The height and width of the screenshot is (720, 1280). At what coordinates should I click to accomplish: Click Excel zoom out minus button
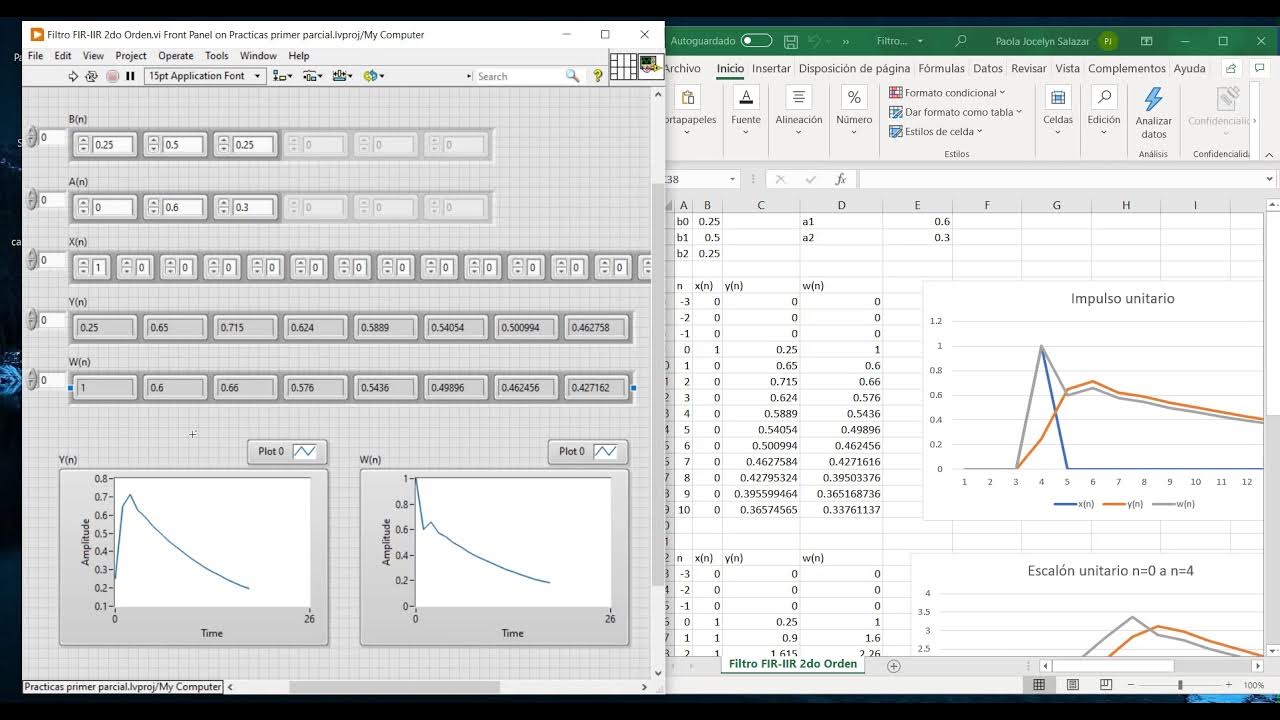(1133, 685)
